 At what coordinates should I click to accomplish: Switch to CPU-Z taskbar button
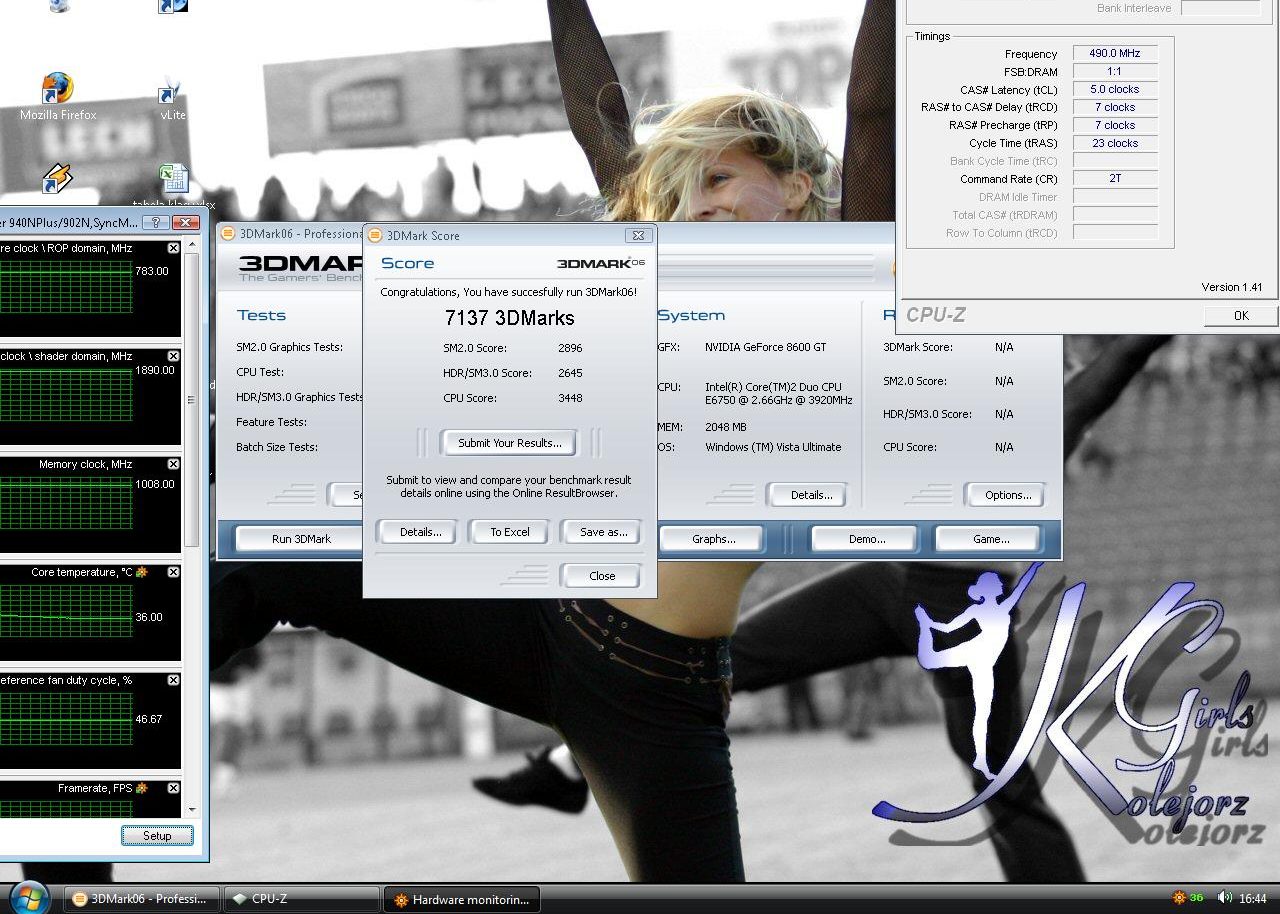302,899
